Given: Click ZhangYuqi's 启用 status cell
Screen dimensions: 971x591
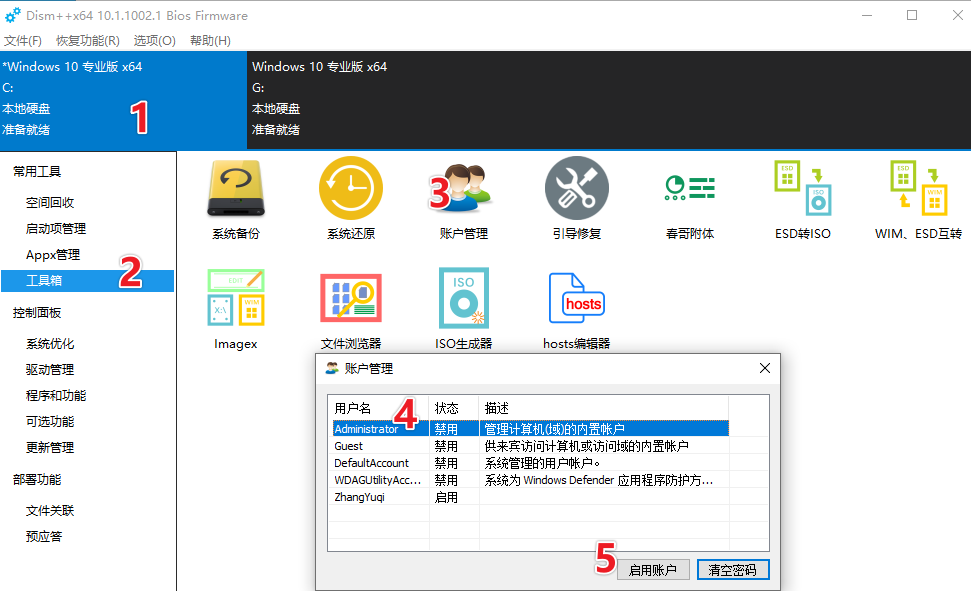Looking at the screenshot, I should [x=446, y=497].
